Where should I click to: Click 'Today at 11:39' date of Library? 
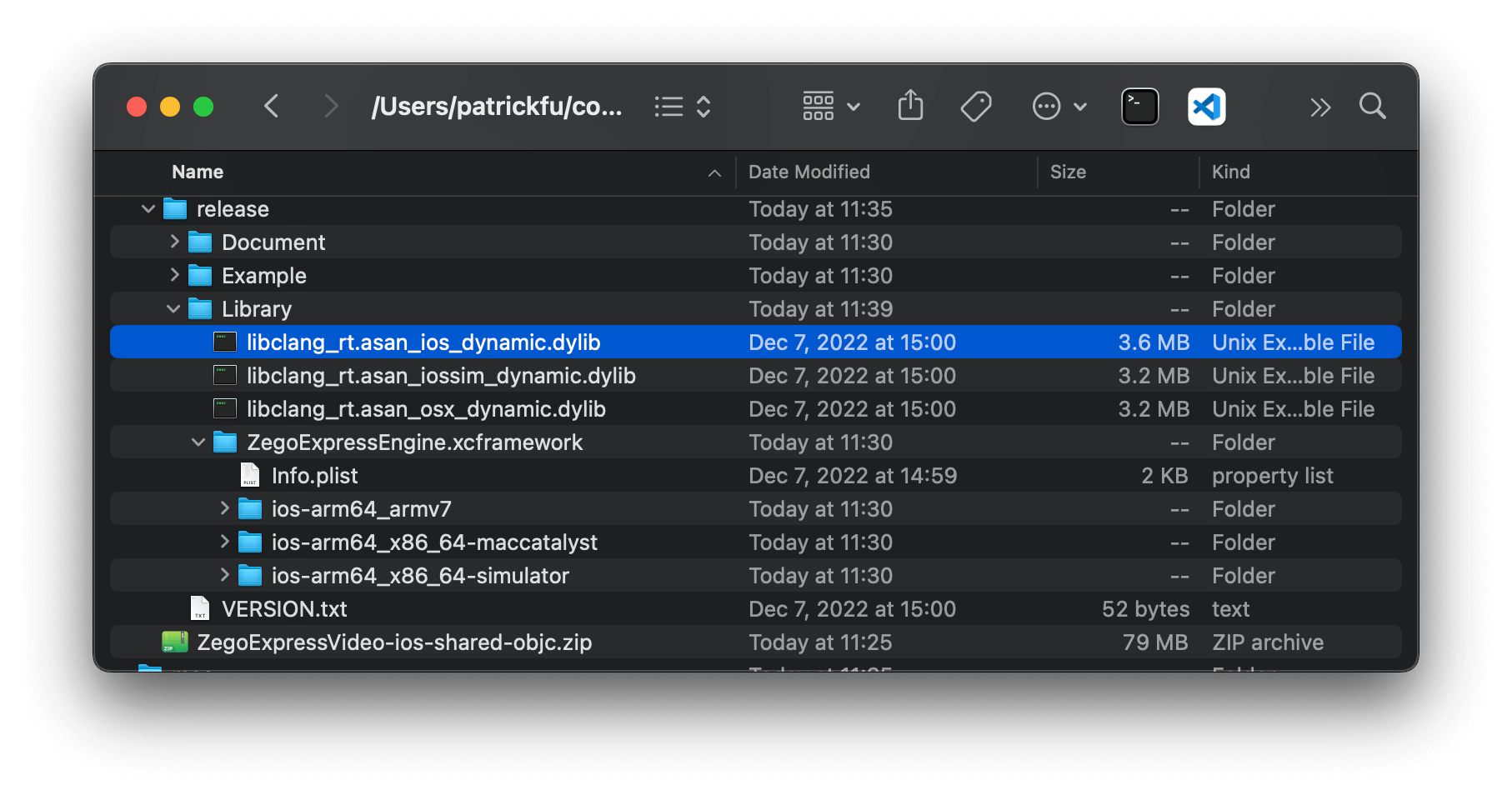coord(820,309)
